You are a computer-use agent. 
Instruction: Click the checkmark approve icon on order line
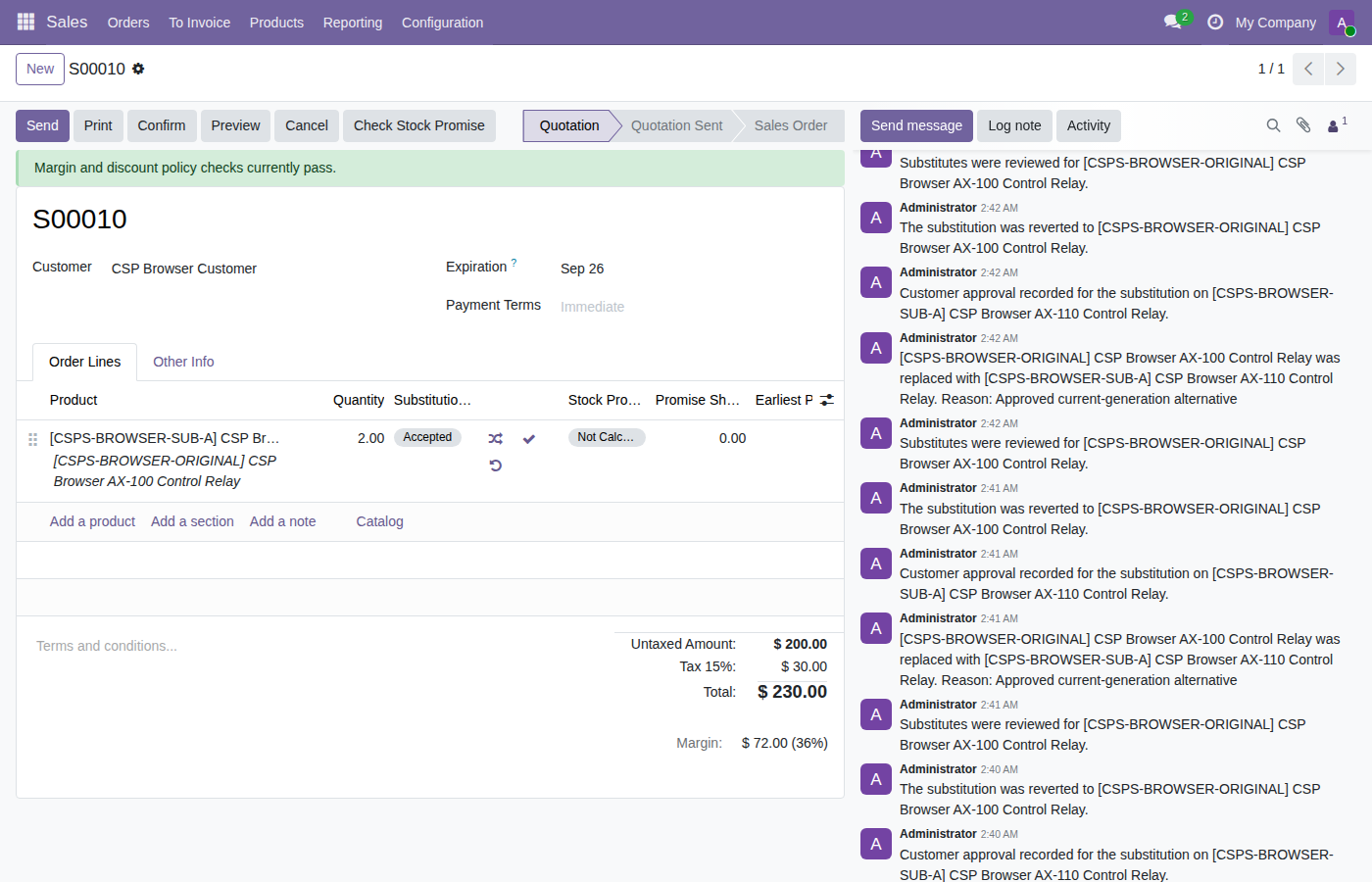(x=529, y=439)
